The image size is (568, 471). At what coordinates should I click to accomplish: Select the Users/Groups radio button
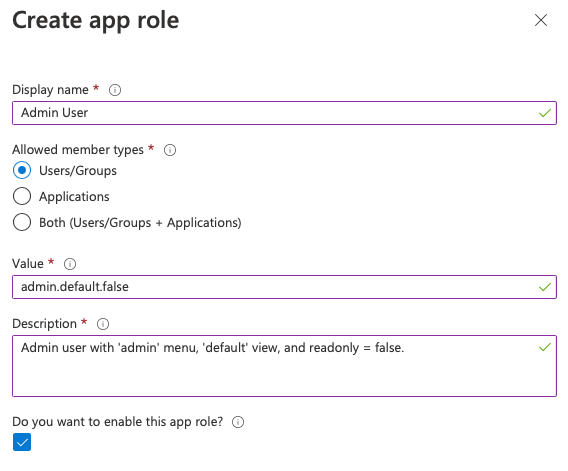[x=22, y=170]
